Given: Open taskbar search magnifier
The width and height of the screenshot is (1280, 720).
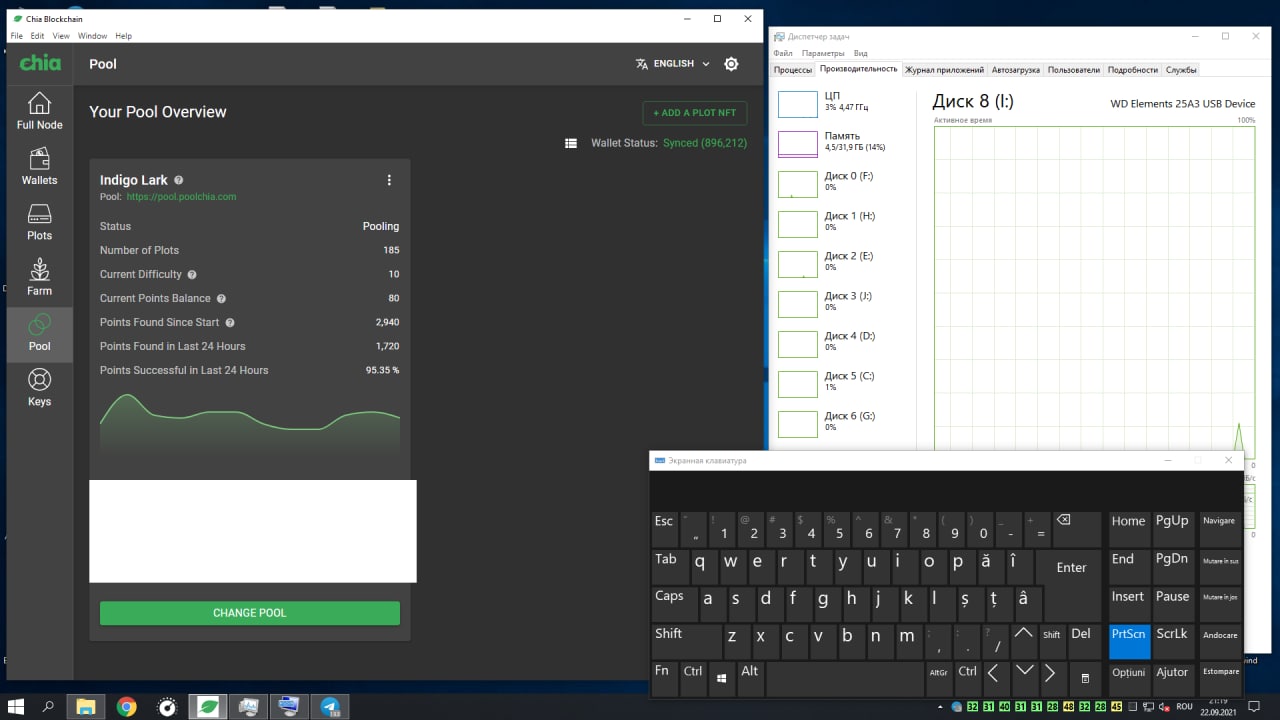Looking at the screenshot, I should point(49,706).
